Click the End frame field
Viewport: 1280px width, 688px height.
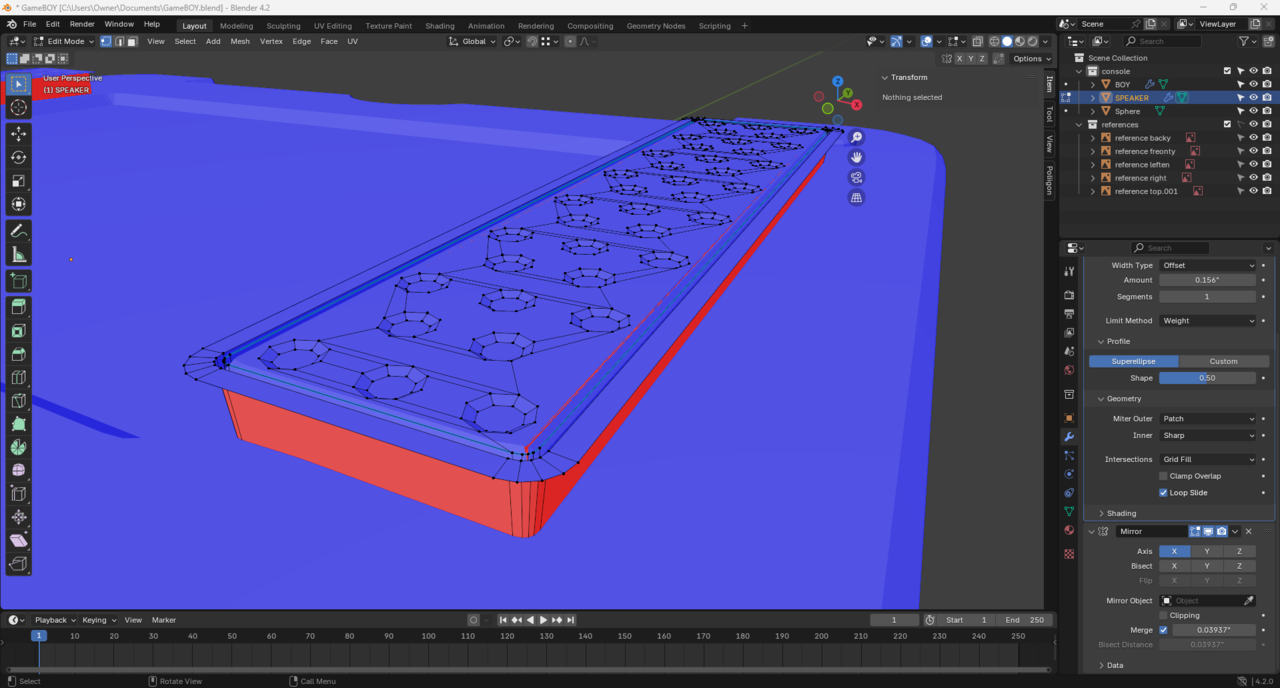click(x=1025, y=620)
